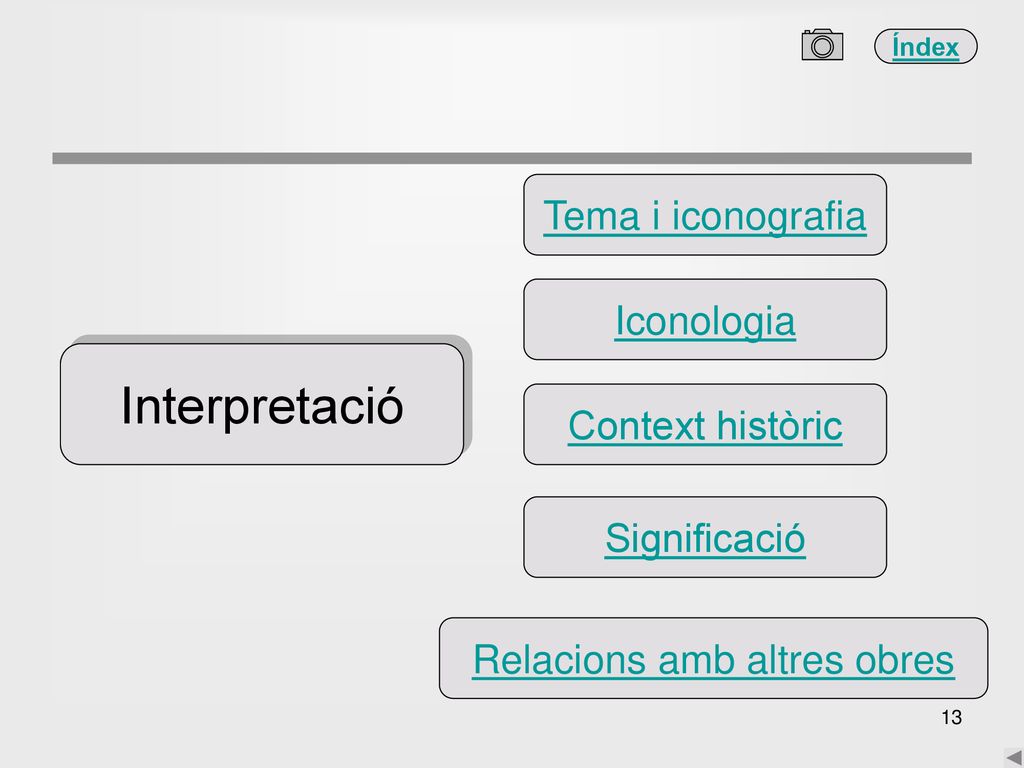Click the word 'Tema' in the first box
Screen dimensions: 1024x768
click(592, 216)
